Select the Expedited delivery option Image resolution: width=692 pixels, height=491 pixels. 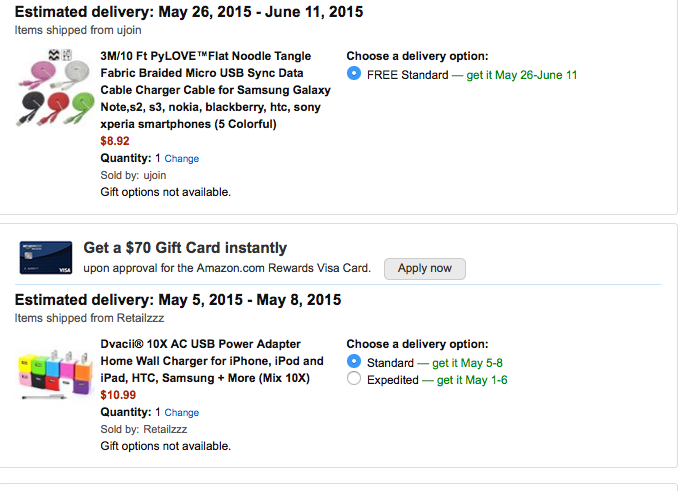coord(353,380)
